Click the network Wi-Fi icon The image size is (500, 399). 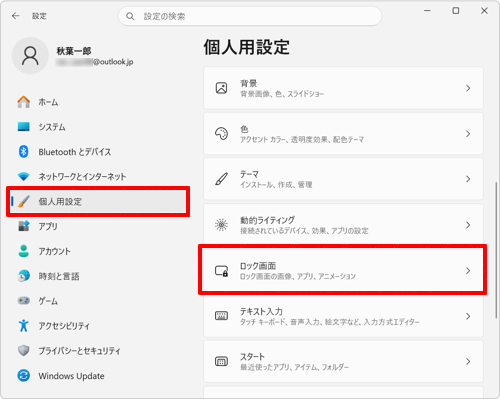point(24,176)
